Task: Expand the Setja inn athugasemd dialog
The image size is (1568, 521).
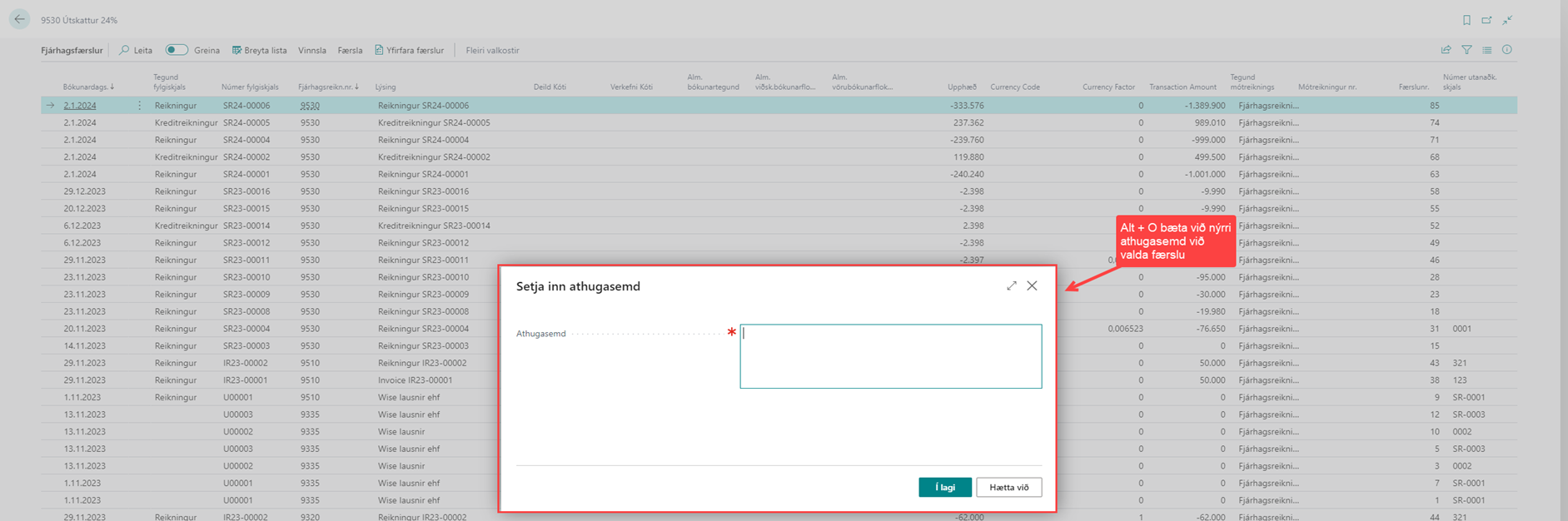Action: coord(1011,285)
